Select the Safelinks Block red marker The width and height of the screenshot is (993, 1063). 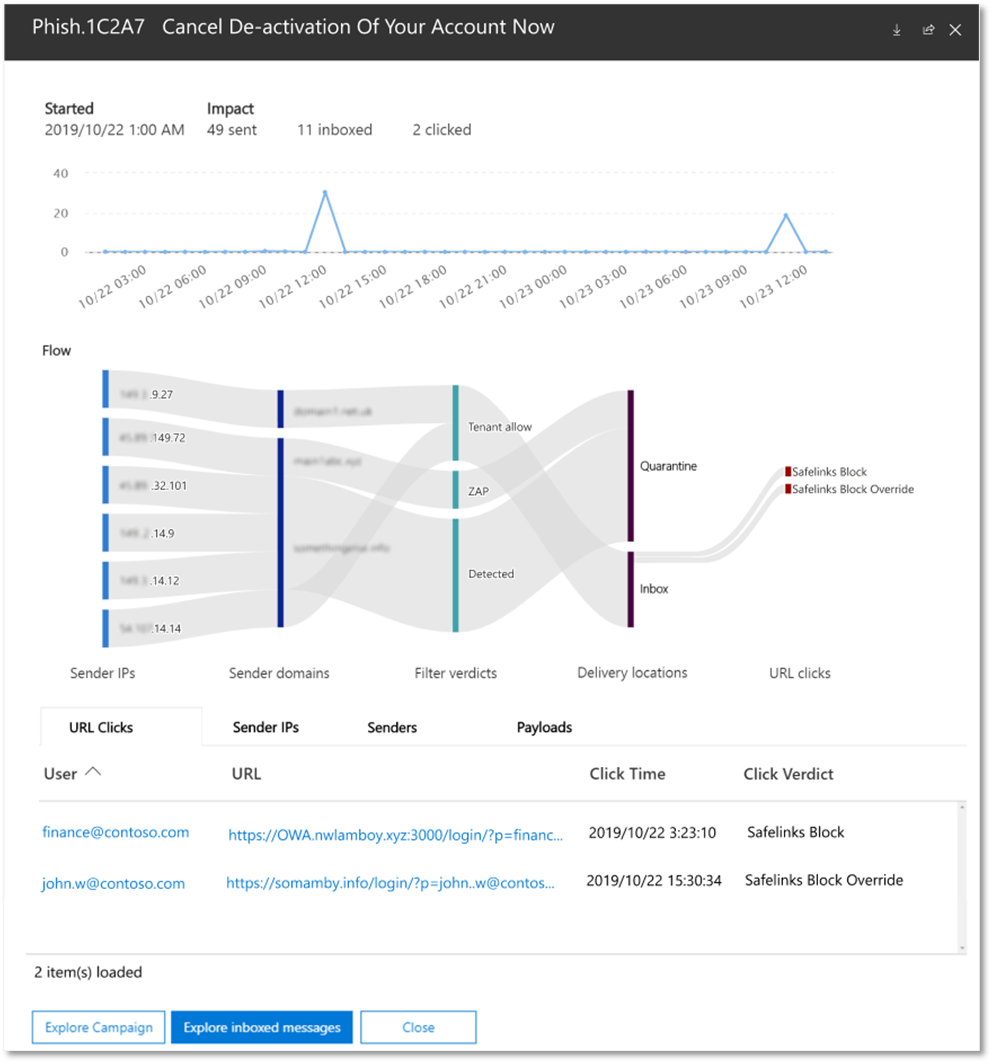[x=788, y=471]
